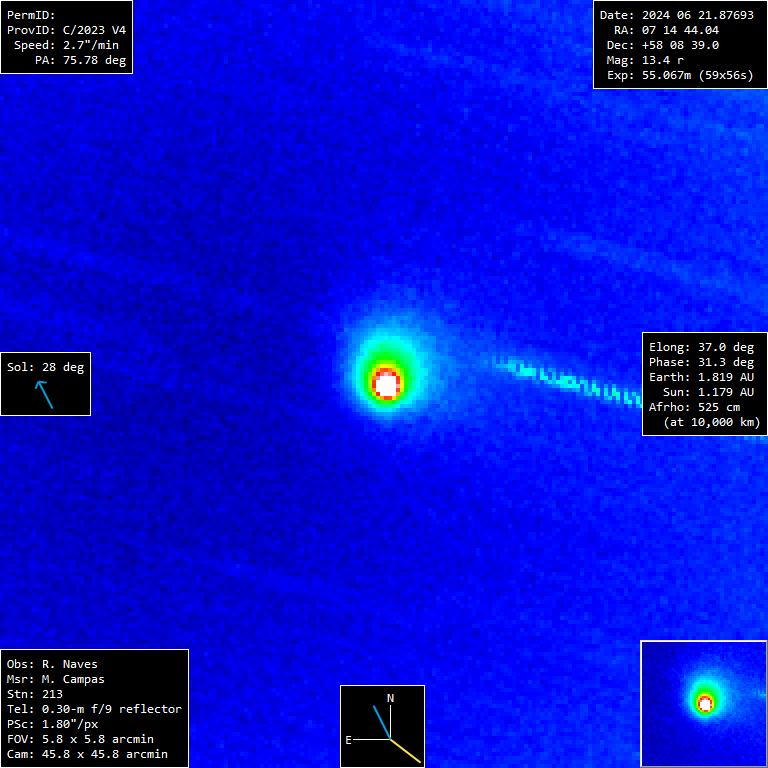
Task: Click the 'Obs: R. Naves' line
Action: [x=52, y=664]
